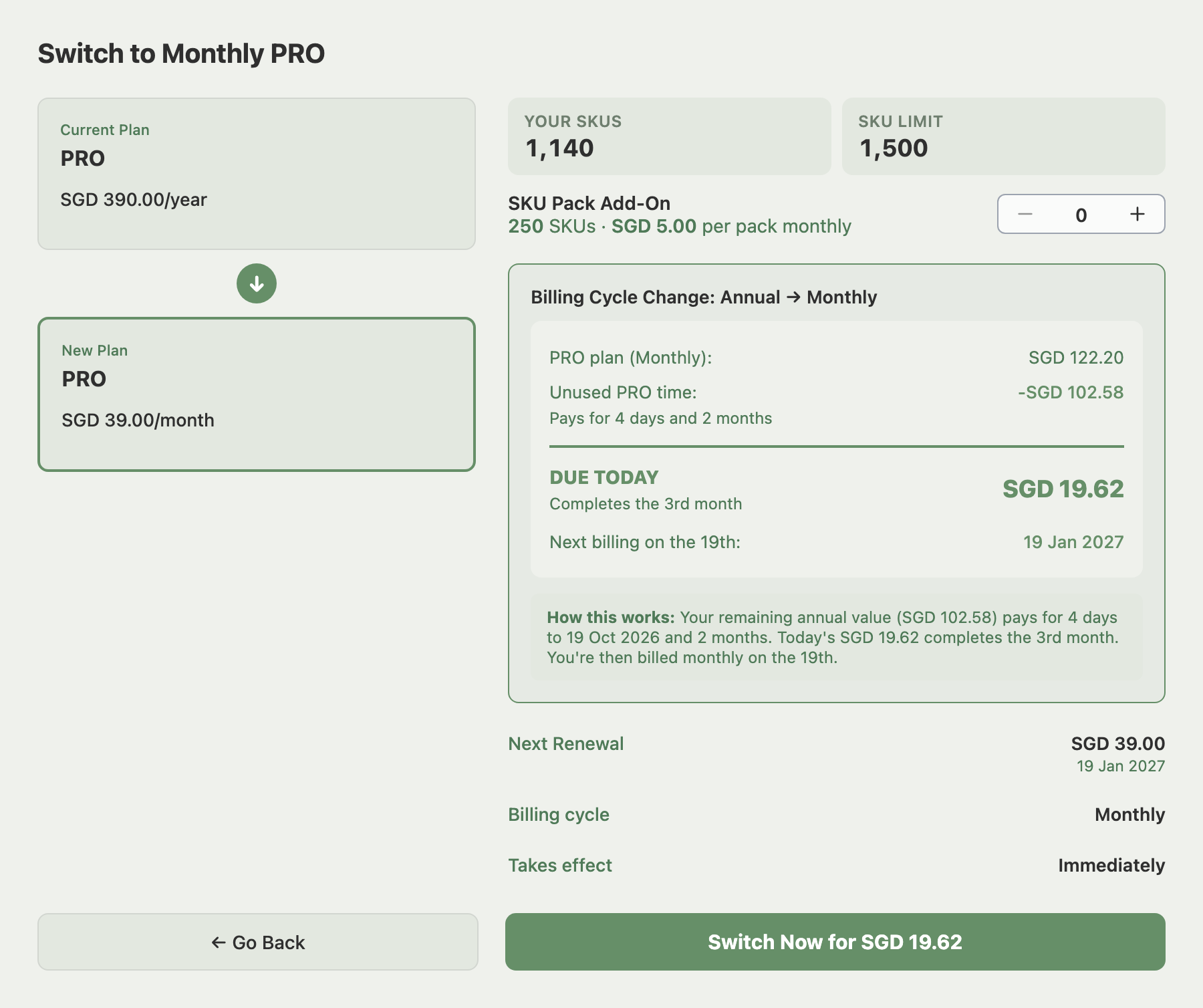The width and height of the screenshot is (1203, 1008).
Task: Click 'Next Renewal' label
Action: tap(566, 744)
